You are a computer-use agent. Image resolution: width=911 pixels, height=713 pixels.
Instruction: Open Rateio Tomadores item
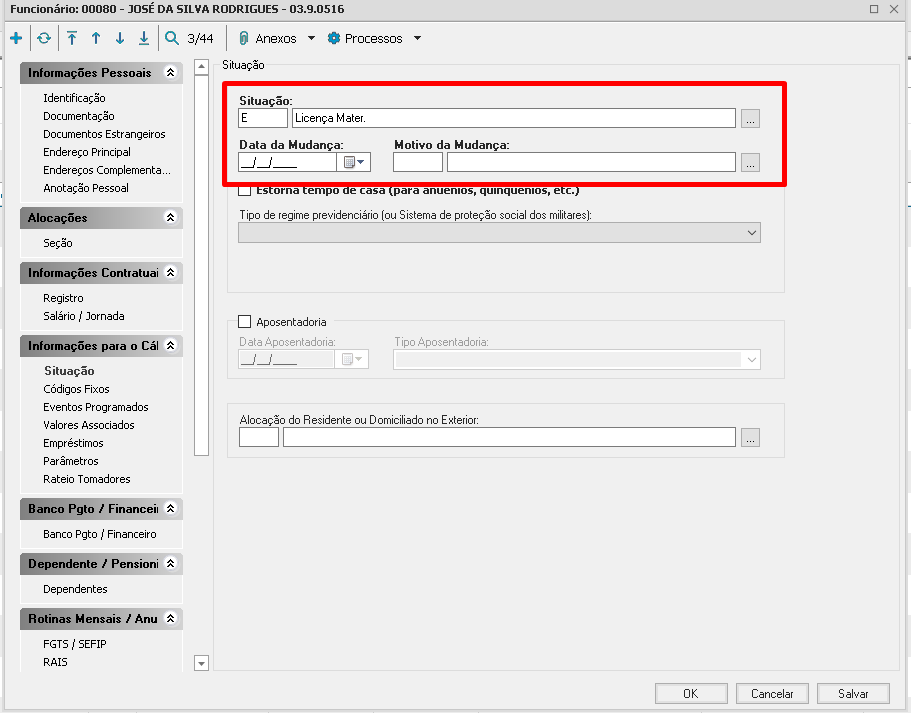(87, 479)
